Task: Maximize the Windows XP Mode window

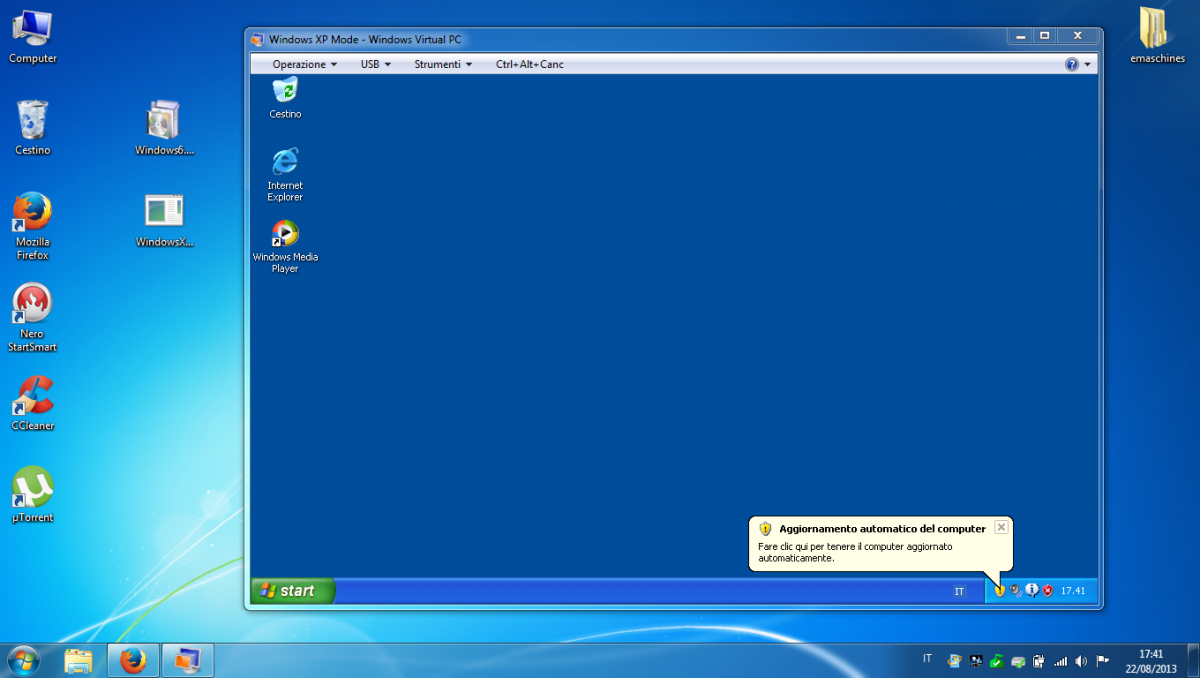Action: point(1045,36)
